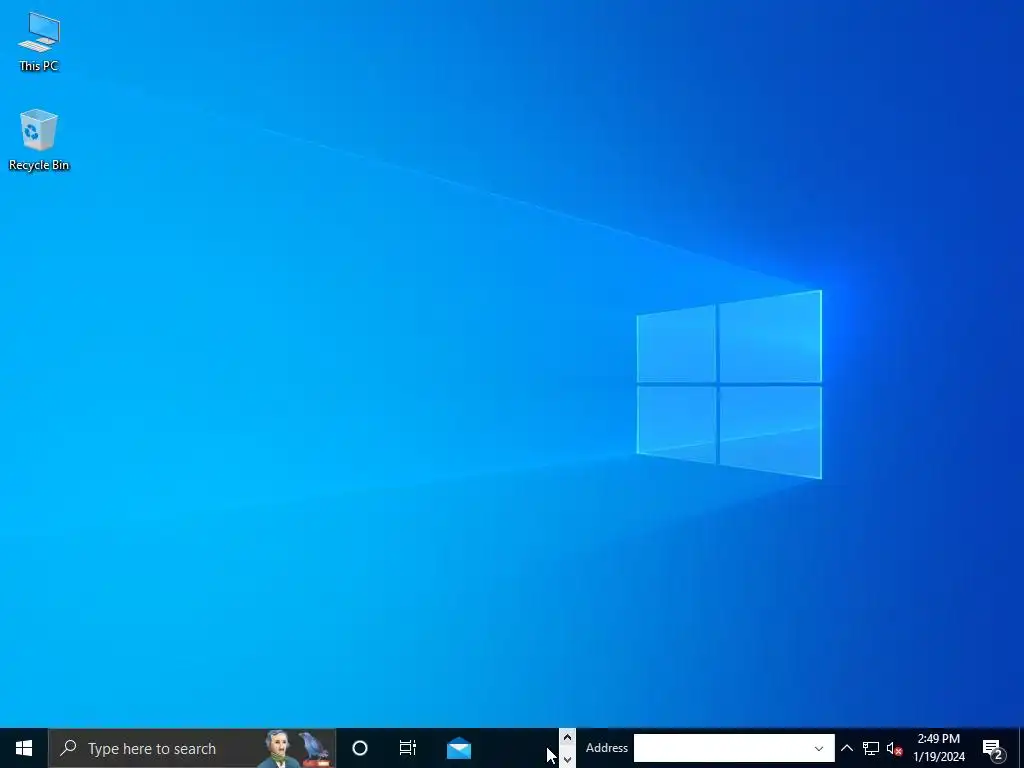Click the Address toolbar label
The width and height of the screenshot is (1024, 768).
click(607, 748)
